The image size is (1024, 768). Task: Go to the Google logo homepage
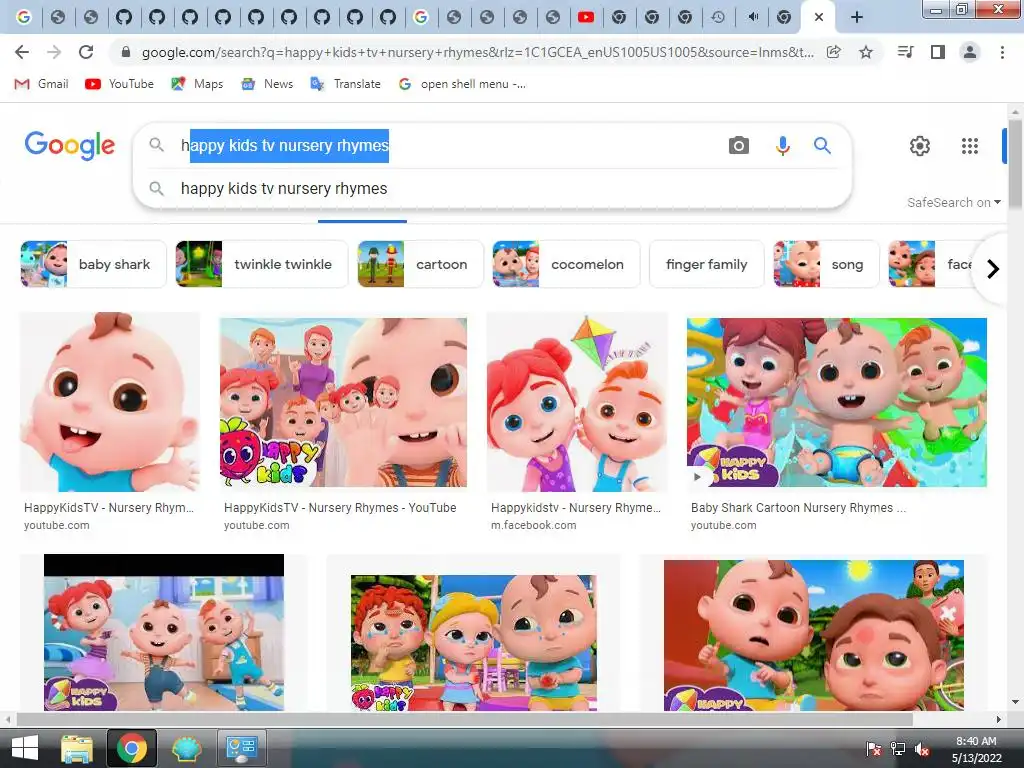tap(69, 145)
